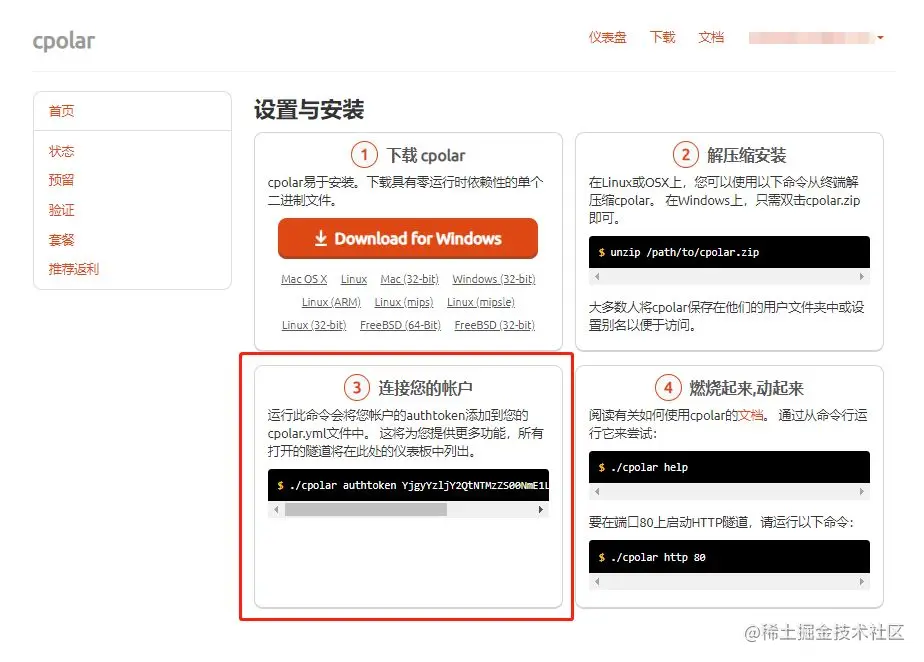Image resolution: width=924 pixels, height=662 pixels.
Task: Select 首页 in the sidebar
Action: (x=61, y=111)
